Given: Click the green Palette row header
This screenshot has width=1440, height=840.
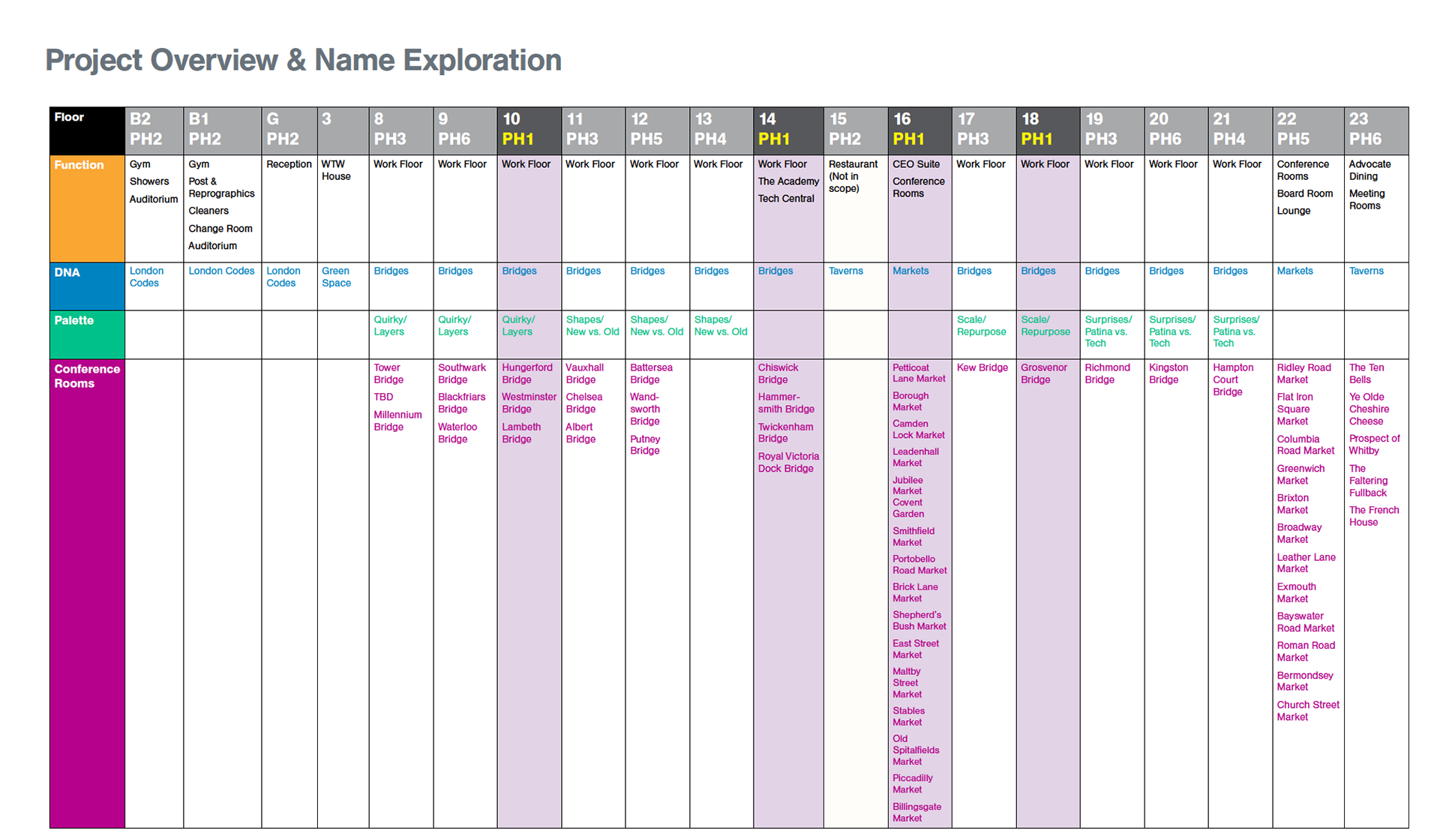Looking at the screenshot, I should point(74,320).
